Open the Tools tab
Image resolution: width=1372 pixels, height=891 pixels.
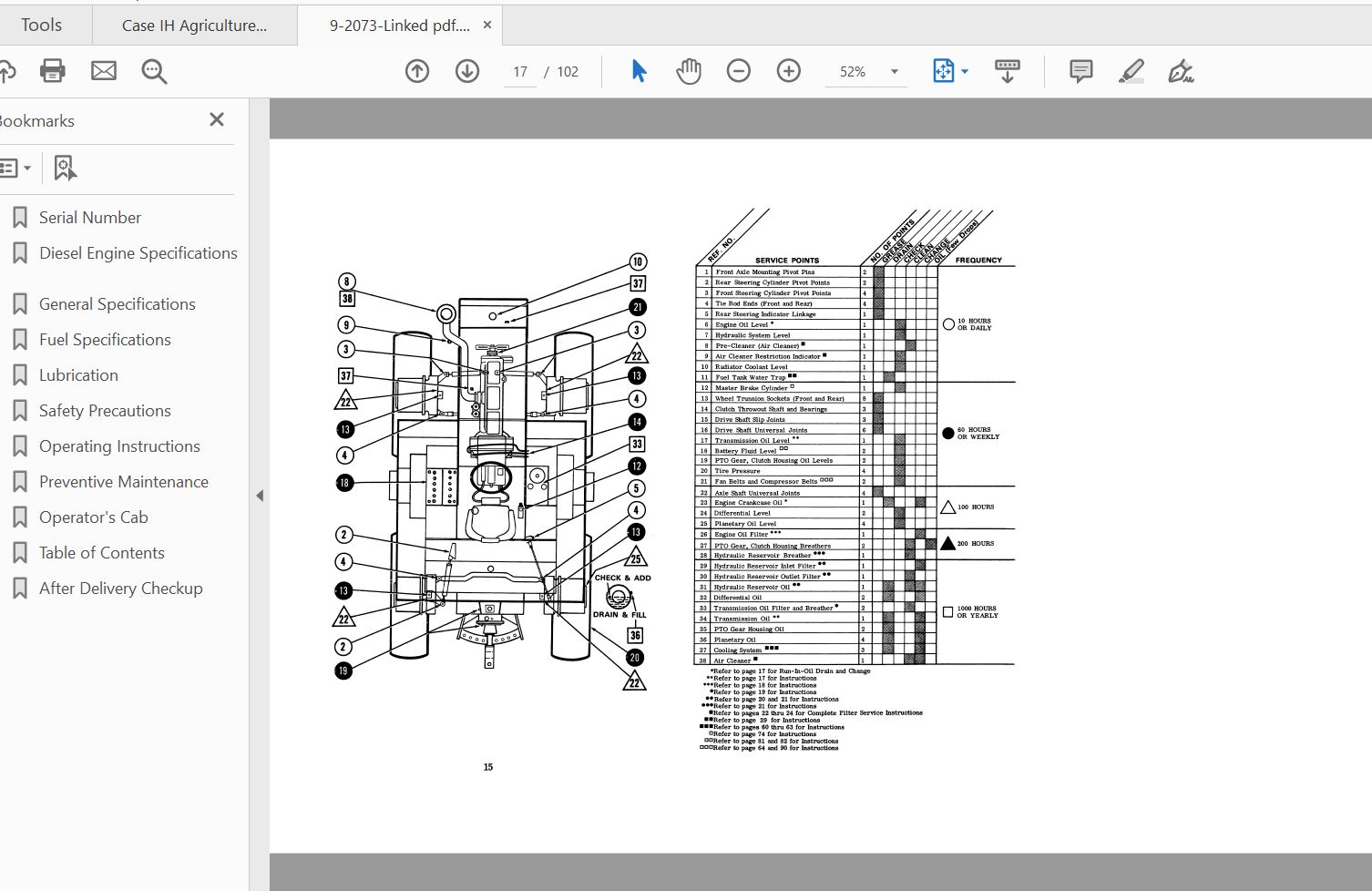(x=42, y=26)
